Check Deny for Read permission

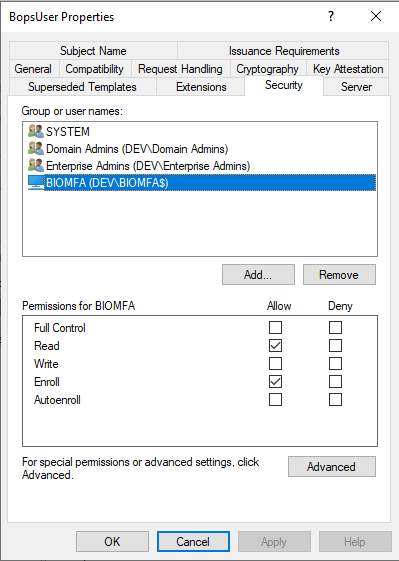point(335,346)
